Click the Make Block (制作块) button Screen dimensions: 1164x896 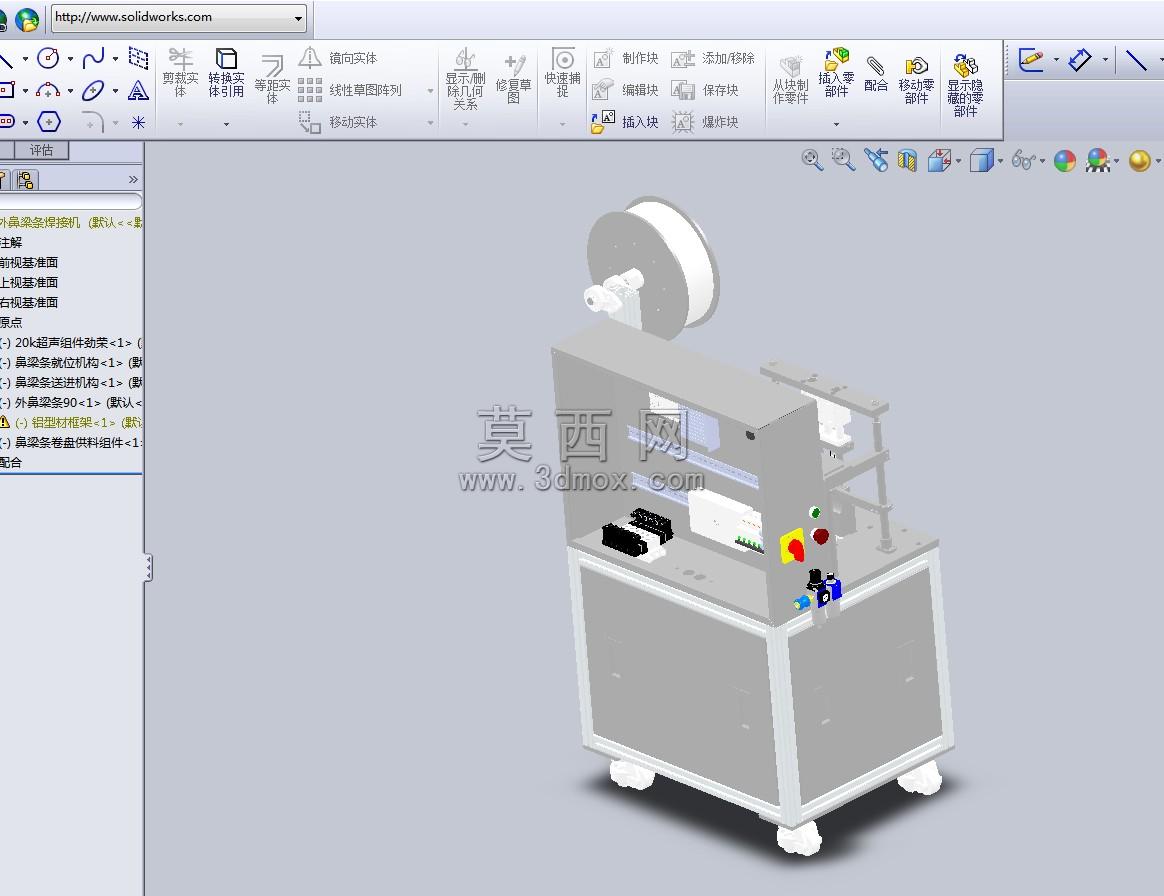point(626,58)
